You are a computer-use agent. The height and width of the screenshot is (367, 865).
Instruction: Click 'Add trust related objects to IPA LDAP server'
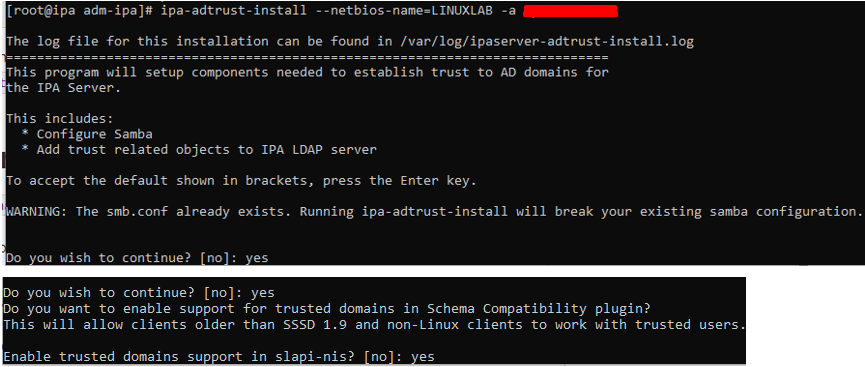click(207, 150)
